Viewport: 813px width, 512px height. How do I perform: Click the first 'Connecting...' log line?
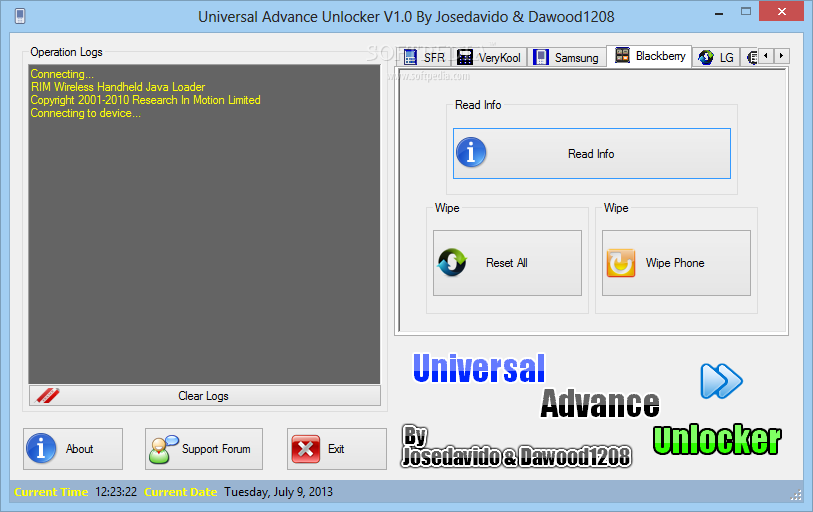coord(62,74)
